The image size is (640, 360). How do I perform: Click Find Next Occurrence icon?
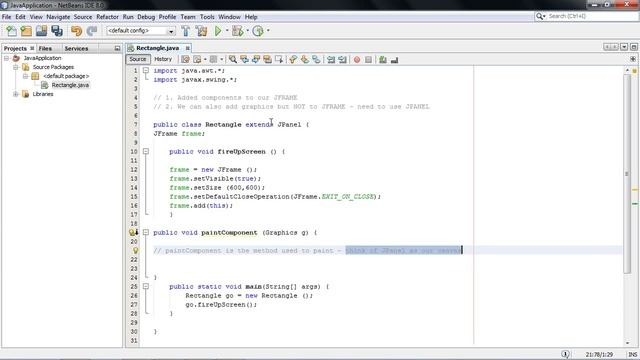coord(256,60)
